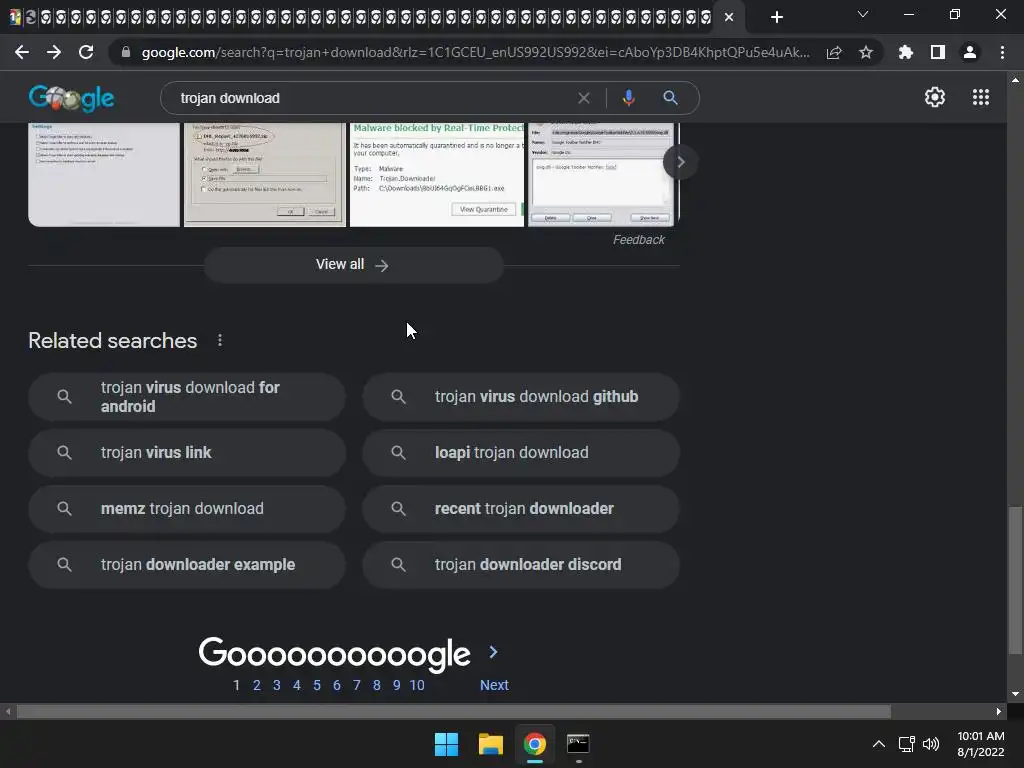Start voice search with the microphone
Screen dimensions: 1024x768
(628, 98)
